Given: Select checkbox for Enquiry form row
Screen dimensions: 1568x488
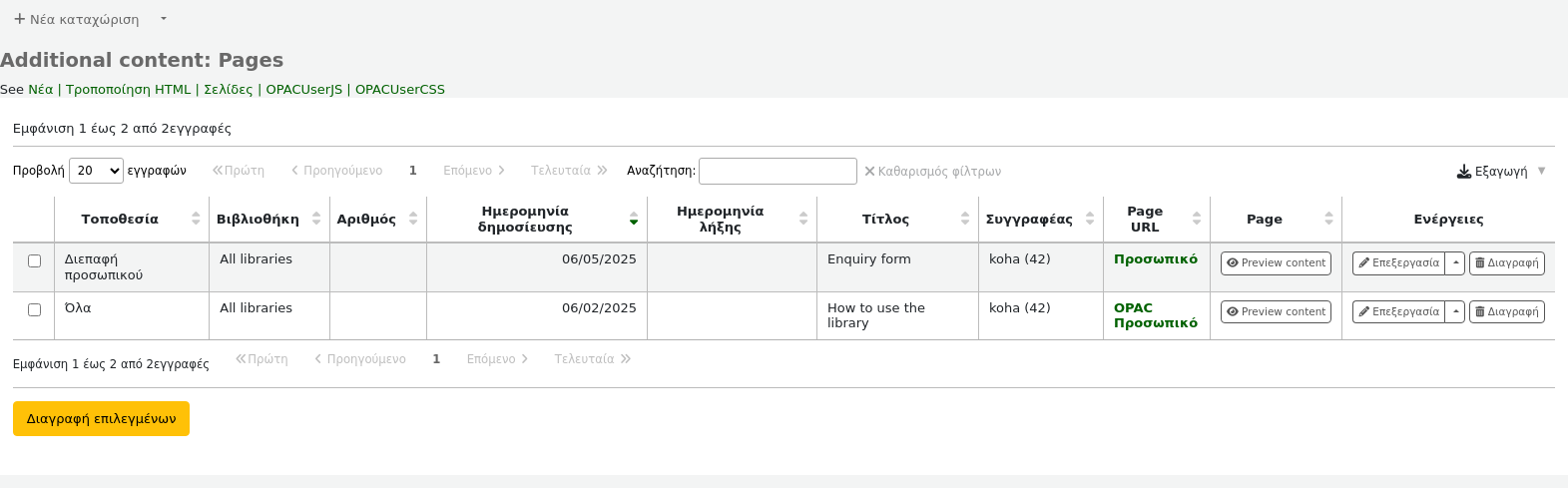Looking at the screenshot, I should tap(34, 261).
